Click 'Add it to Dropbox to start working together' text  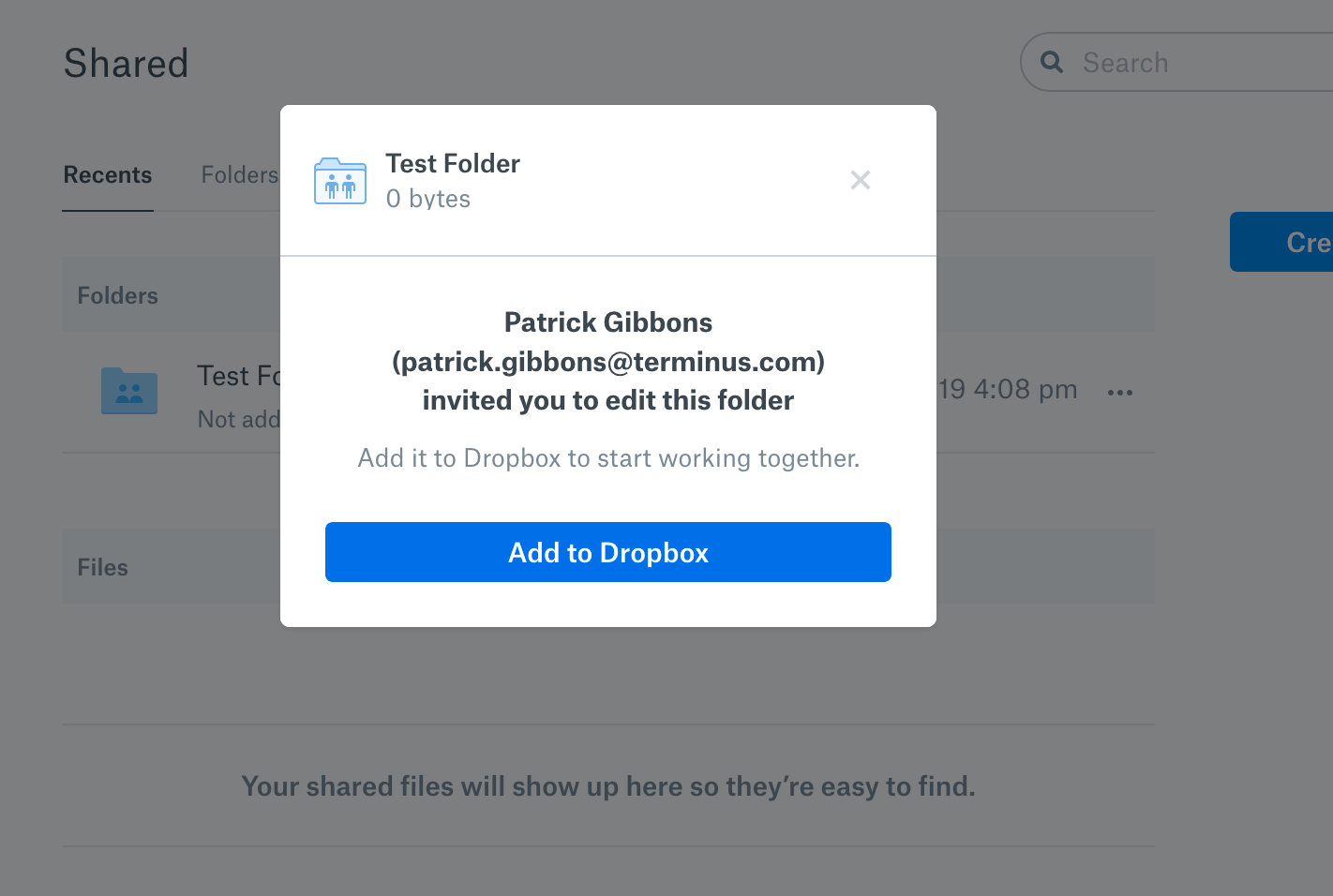click(608, 458)
